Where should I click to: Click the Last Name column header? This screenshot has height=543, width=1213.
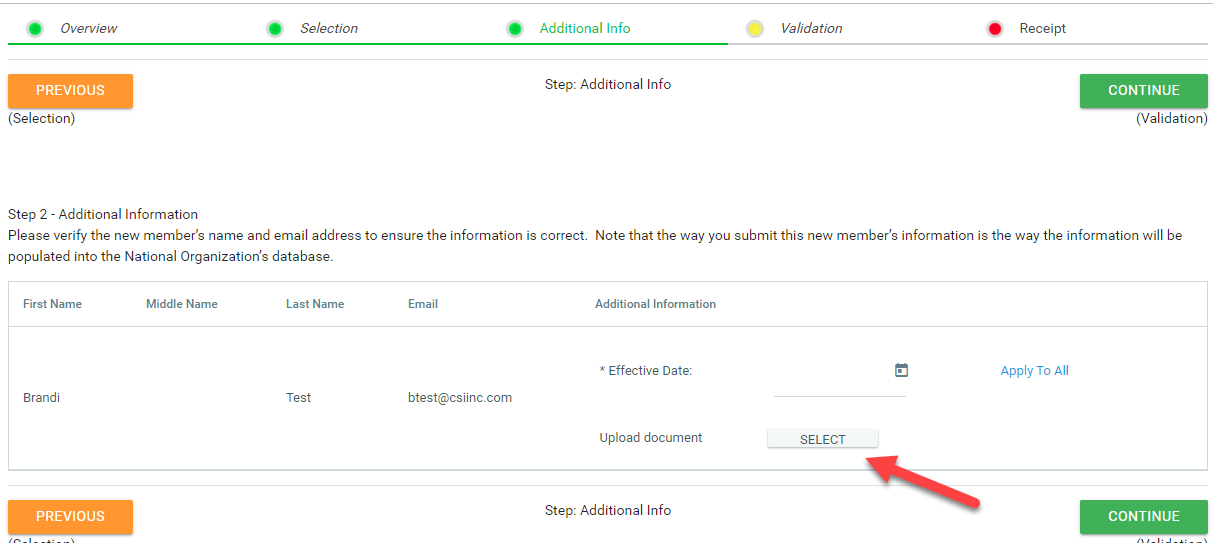(315, 304)
